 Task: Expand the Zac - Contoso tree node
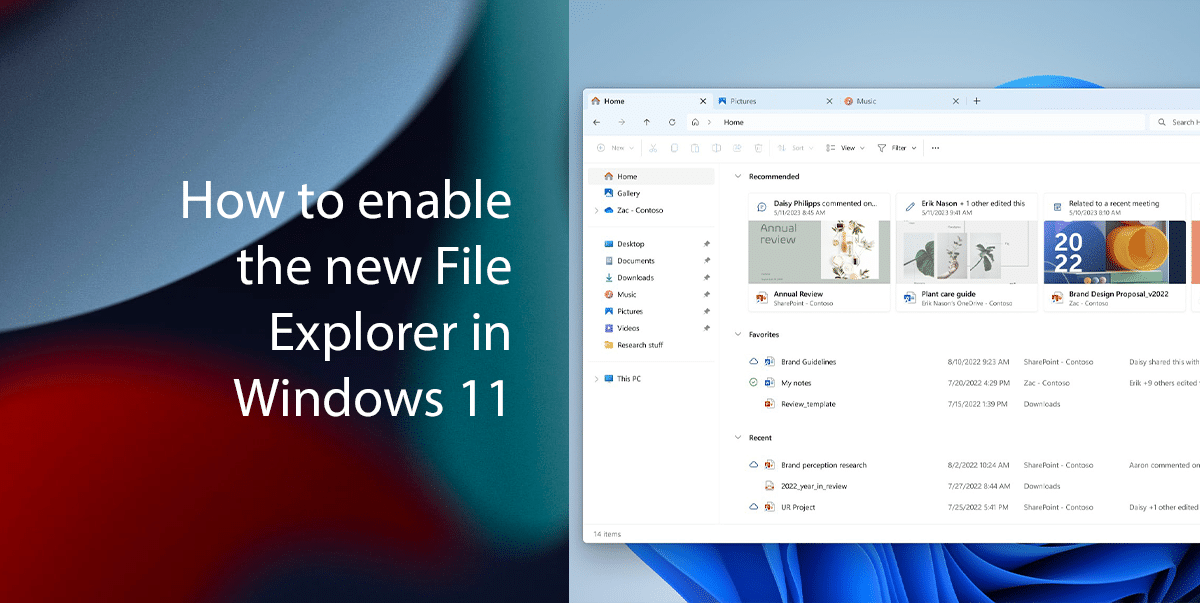pyautogui.click(x=597, y=210)
